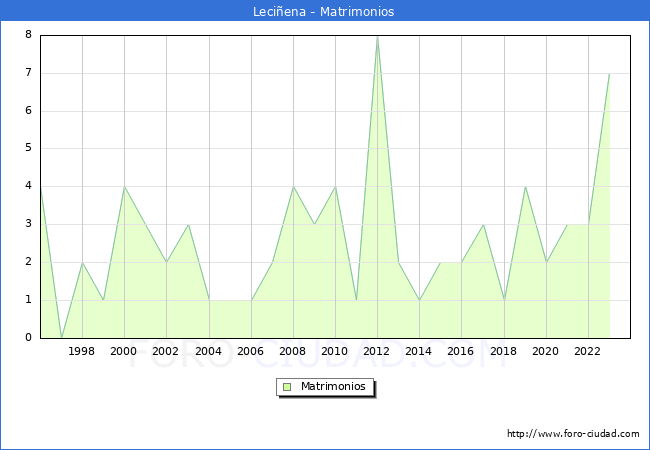The height and width of the screenshot is (450, 650).
Task: Click x-axis label 2002
Action: click(165, 351)
